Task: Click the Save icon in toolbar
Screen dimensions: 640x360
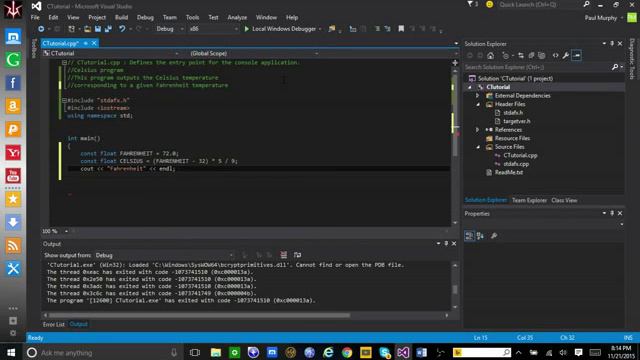Action: pyautogui.click(x=98, y=29)
